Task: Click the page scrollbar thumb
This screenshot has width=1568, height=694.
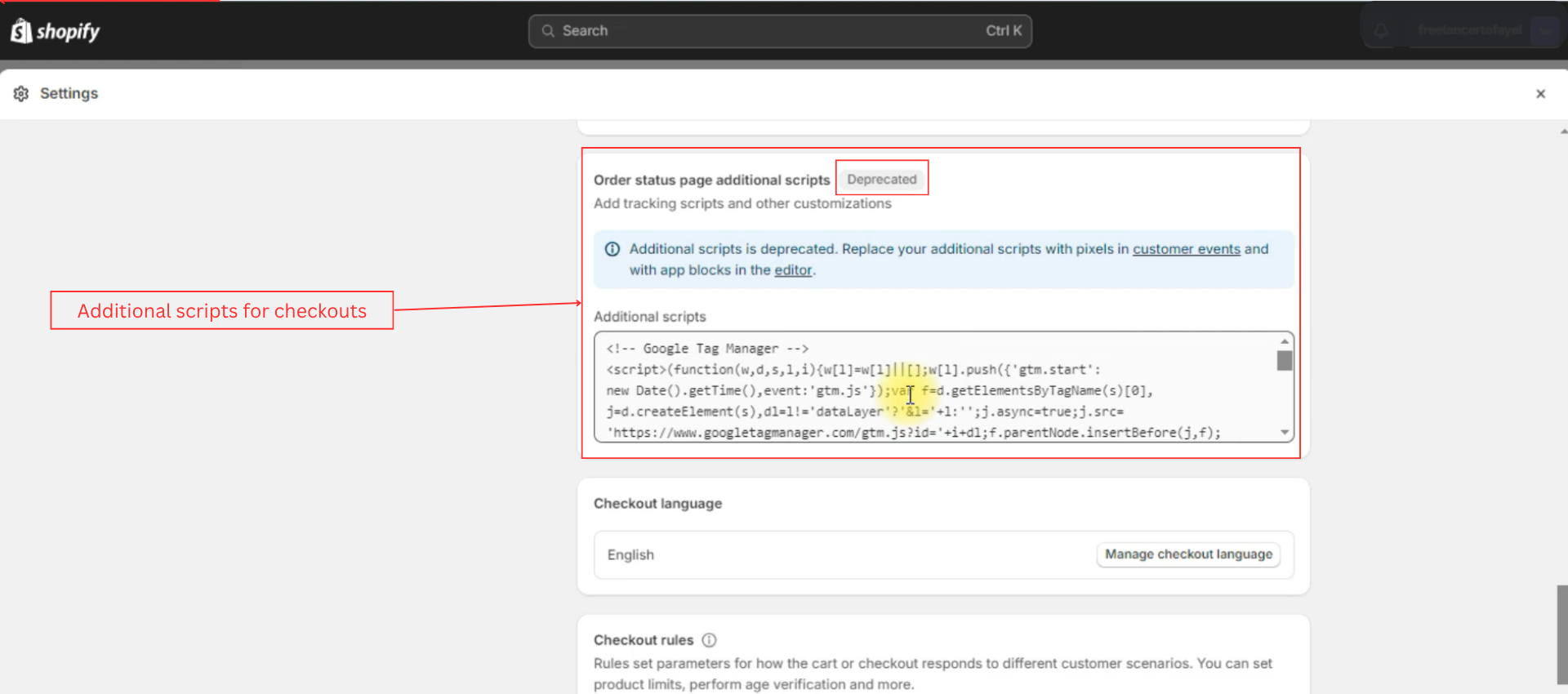Action: [x=1561, y=634]
